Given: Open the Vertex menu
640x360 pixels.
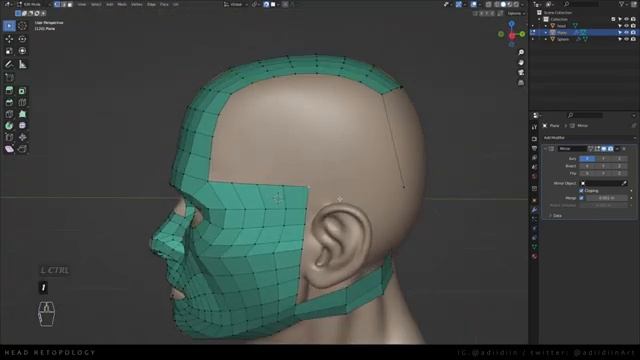Looking at the screenshot, I should coord(137,4).
